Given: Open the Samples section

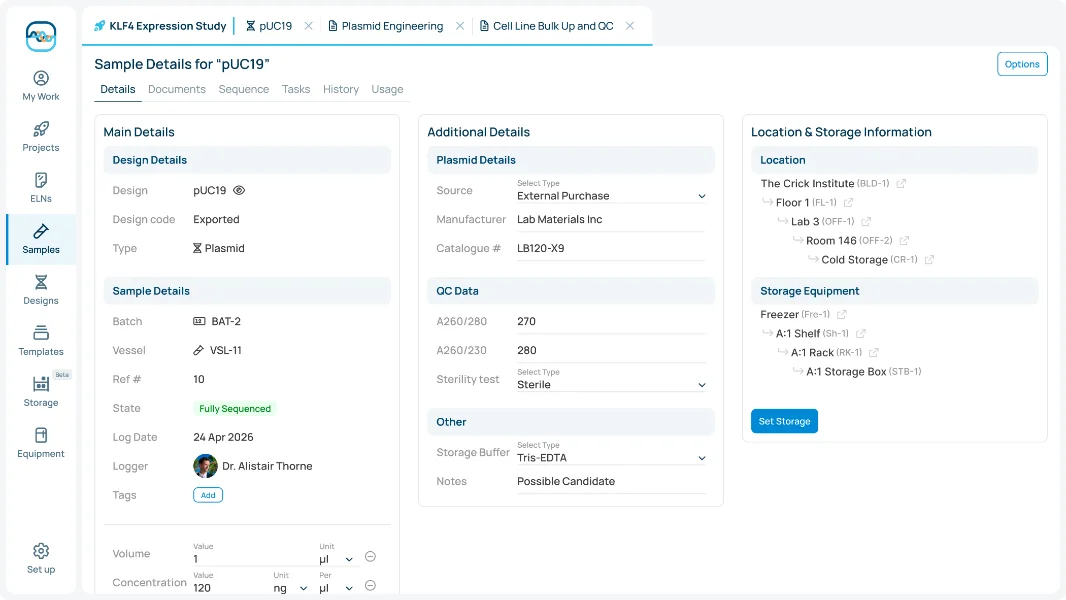Looking at the screenshot, I should (x=41, y=239).
